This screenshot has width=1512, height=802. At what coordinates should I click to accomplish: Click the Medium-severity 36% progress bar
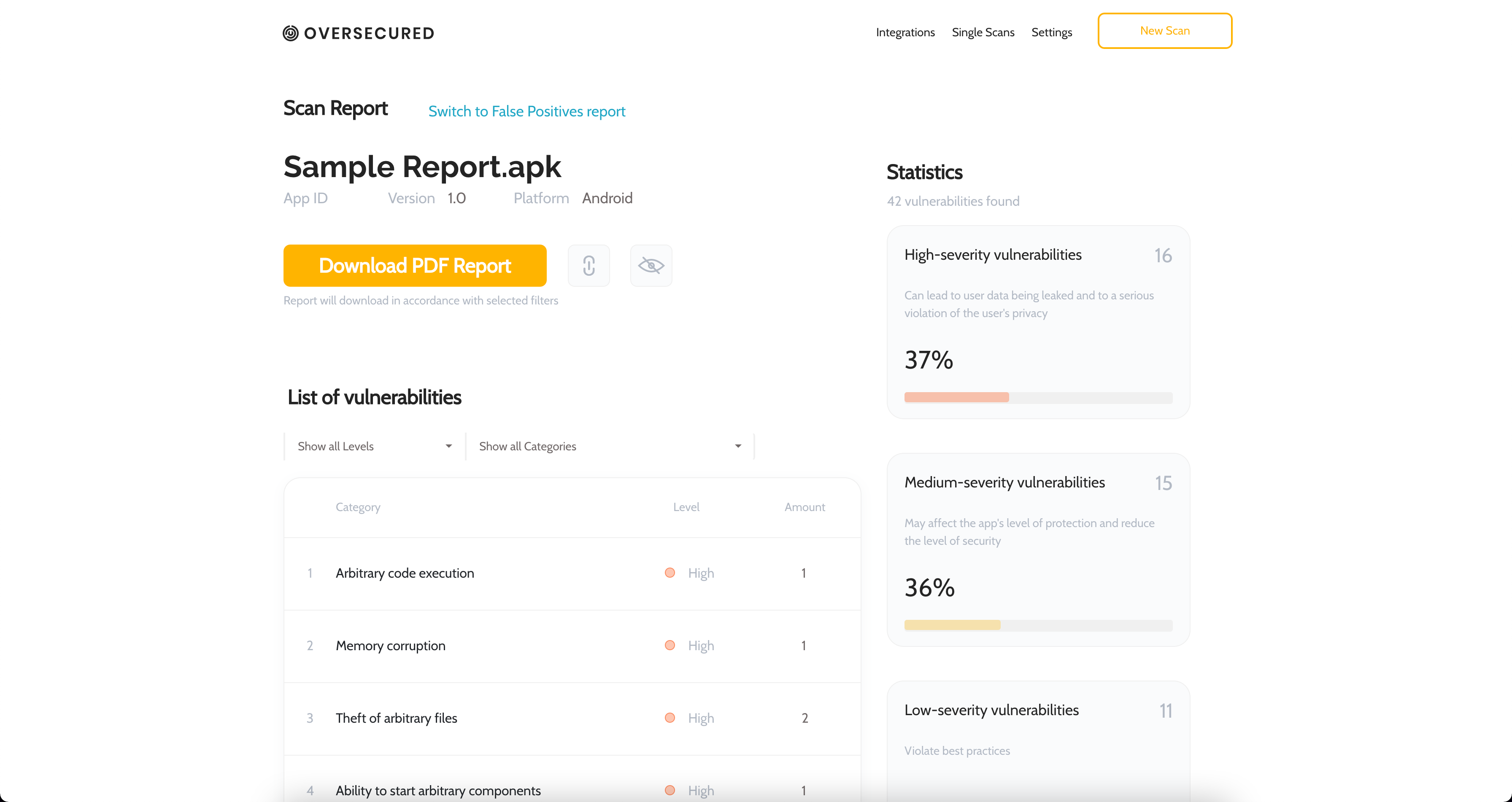pyautogui.click(x=1038, y=625)
